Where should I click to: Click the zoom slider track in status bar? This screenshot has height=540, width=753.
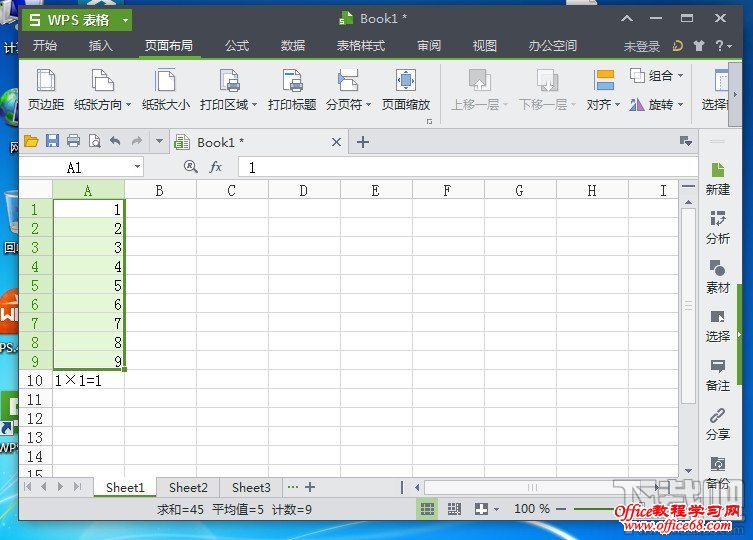tap(594, 509)
